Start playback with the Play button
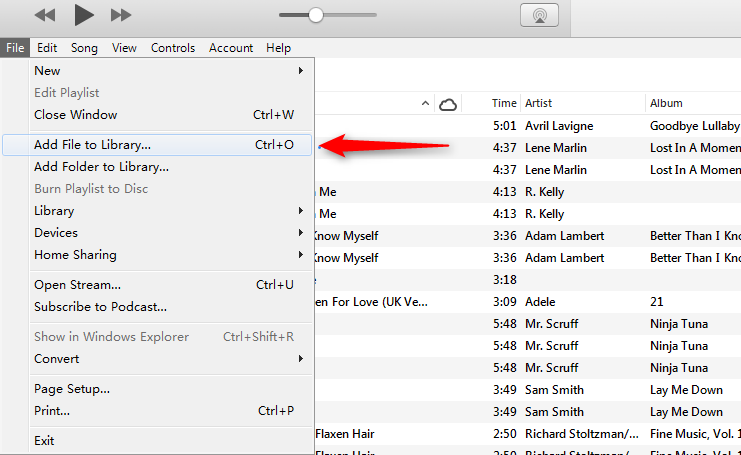 click(84, 15)
